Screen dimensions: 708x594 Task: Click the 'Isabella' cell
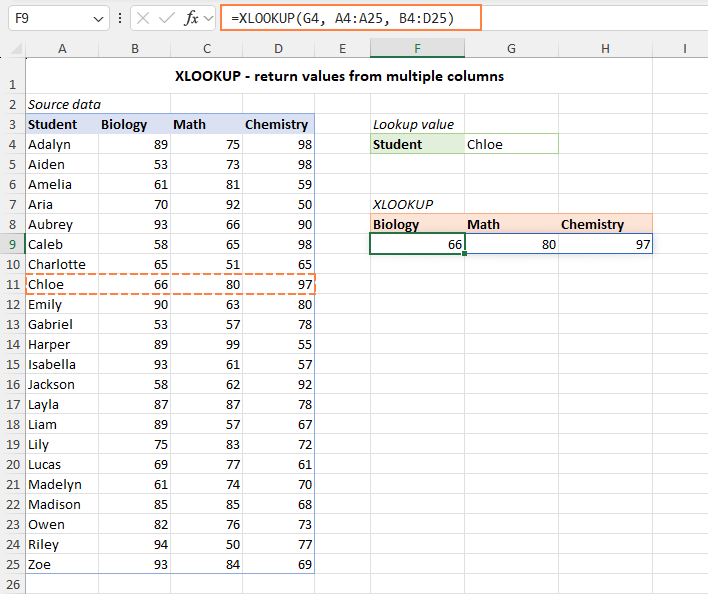pyautogui.click(x=62, y=364)
